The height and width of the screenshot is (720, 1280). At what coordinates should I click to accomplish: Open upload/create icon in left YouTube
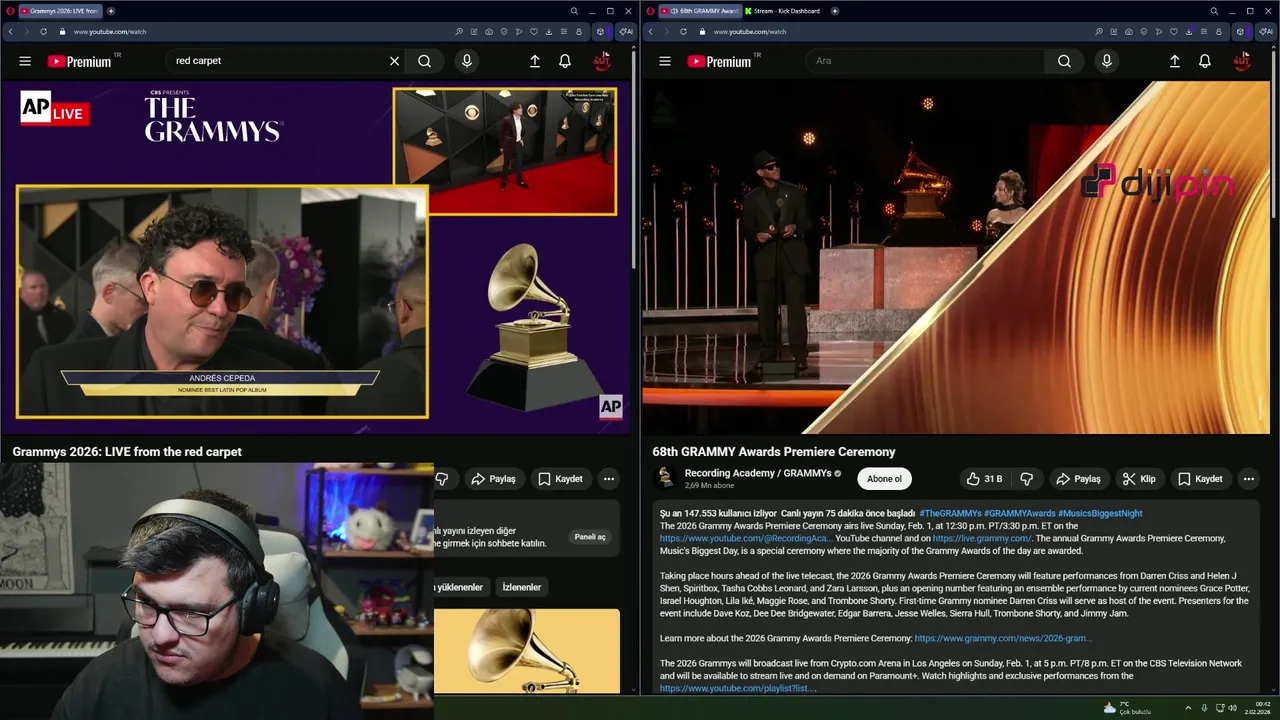535,61
